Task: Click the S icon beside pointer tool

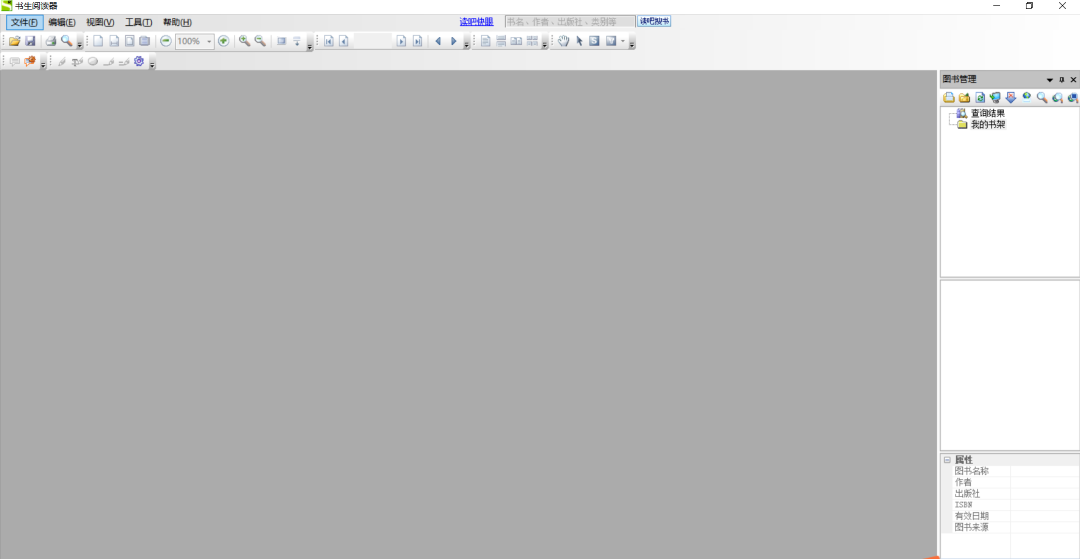Action: pos(594,41)
